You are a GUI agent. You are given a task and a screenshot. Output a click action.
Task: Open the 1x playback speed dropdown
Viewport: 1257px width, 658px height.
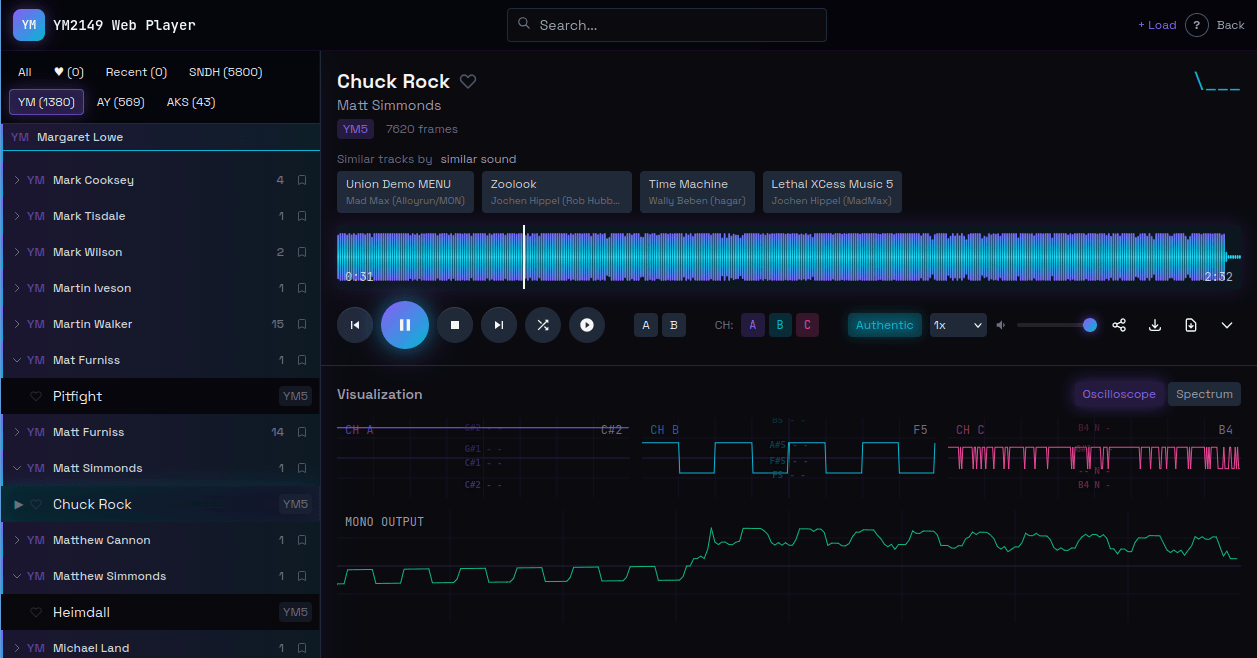(x=958, y=325)
